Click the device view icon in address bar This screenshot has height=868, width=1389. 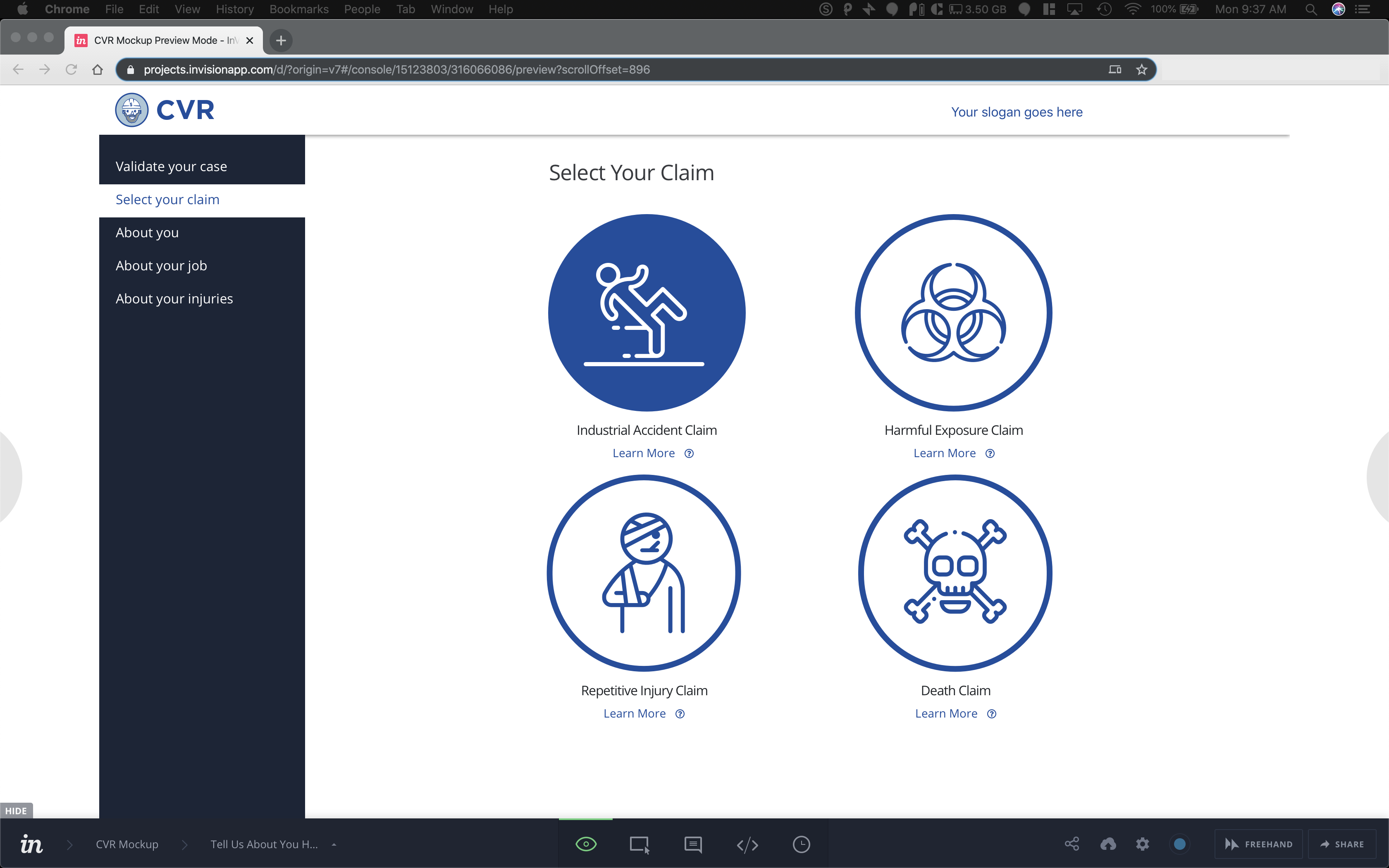point(1115,69)
